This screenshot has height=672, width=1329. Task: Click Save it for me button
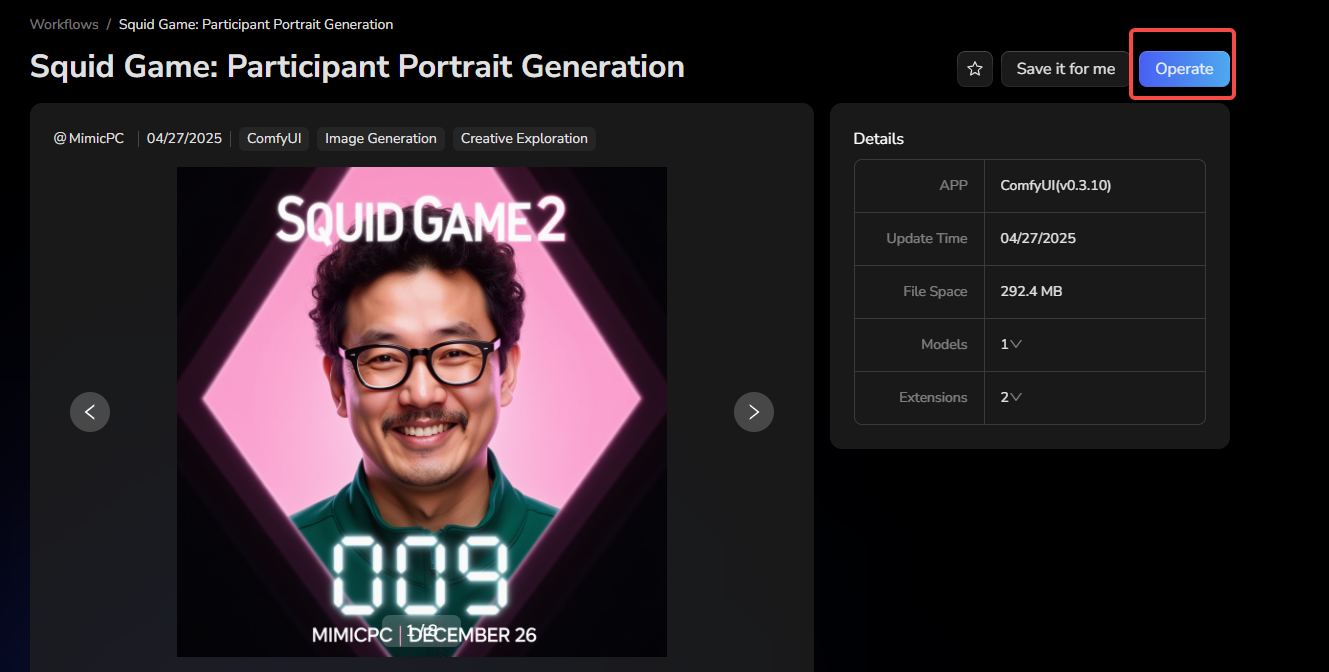[1065, 69]
